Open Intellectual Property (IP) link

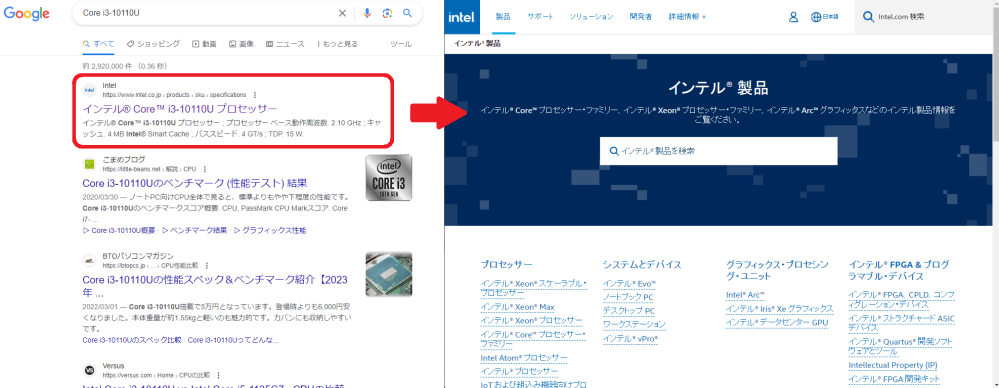point(893,365)
